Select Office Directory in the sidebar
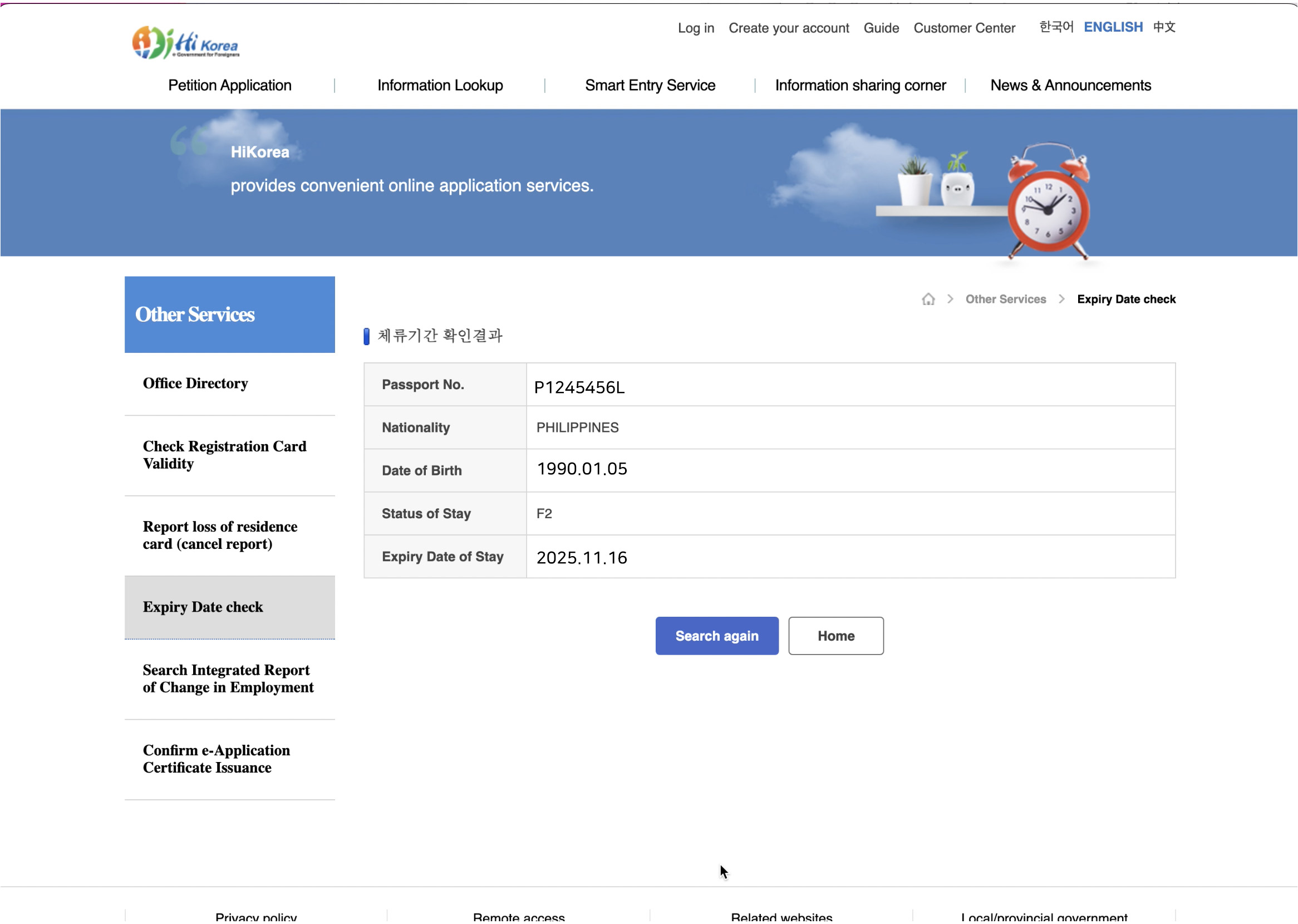The image size is (1298, 924). (x=195, y=383)
